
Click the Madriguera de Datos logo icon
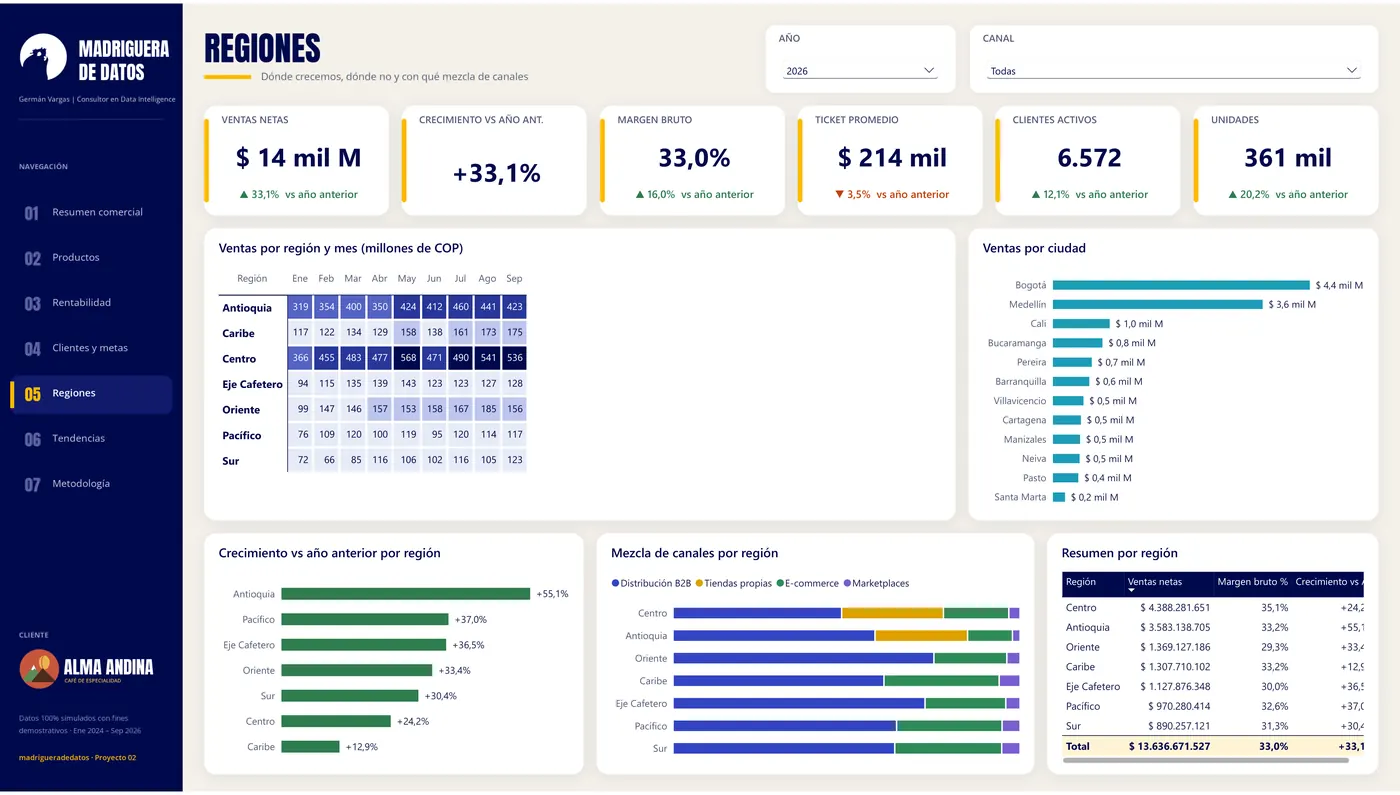click(43, 57)
